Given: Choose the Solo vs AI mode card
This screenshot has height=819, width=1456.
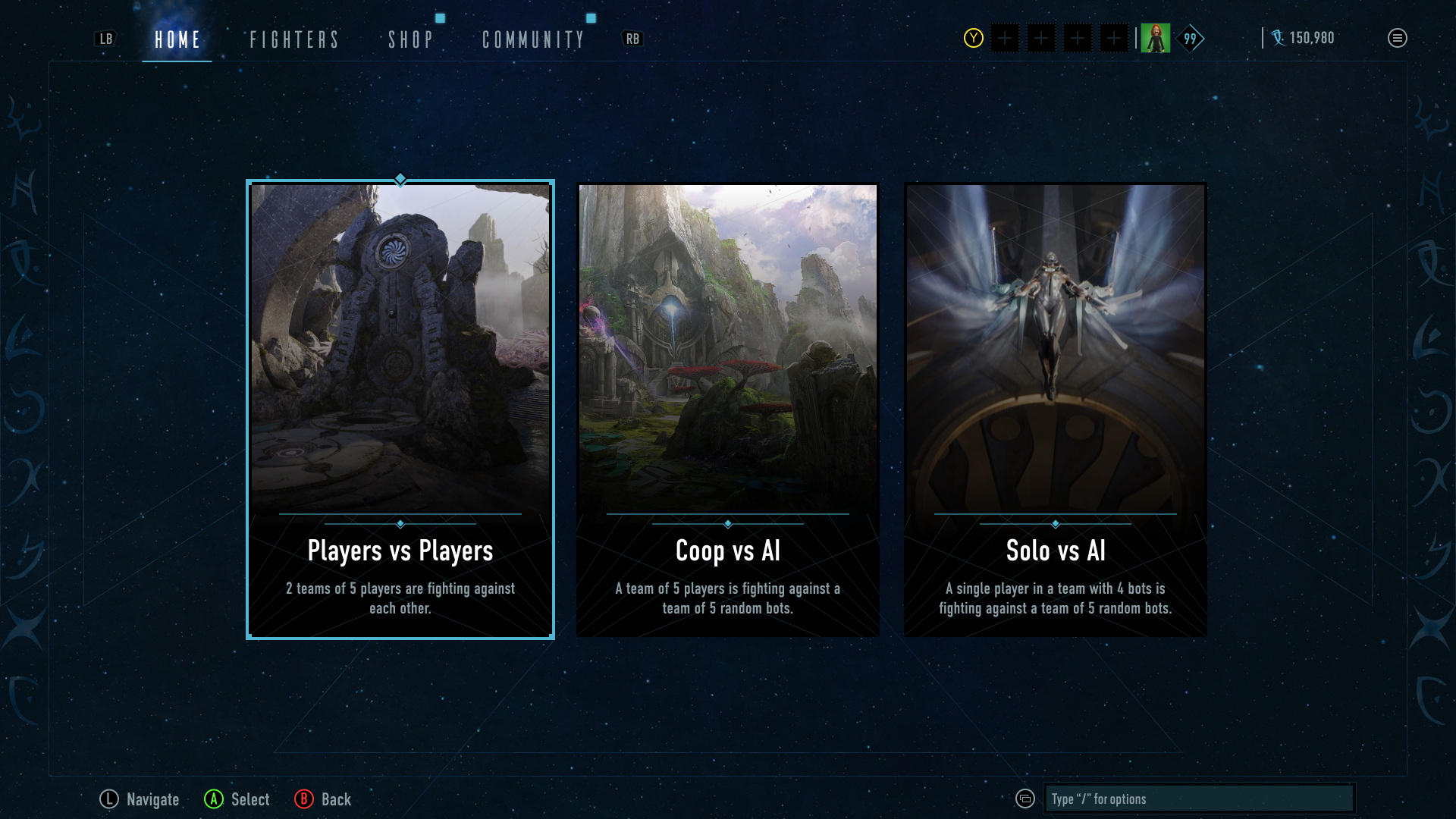Looking at the screenshot, I should click(x=1056, y=409).
